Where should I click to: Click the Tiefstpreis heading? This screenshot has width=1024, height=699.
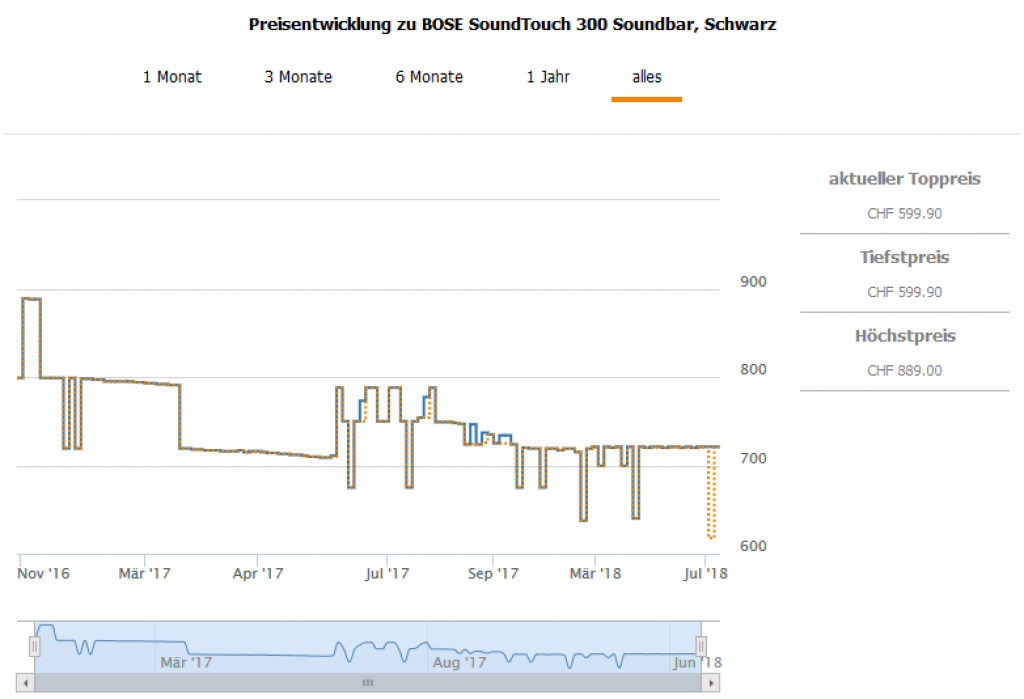coord(904,258)
